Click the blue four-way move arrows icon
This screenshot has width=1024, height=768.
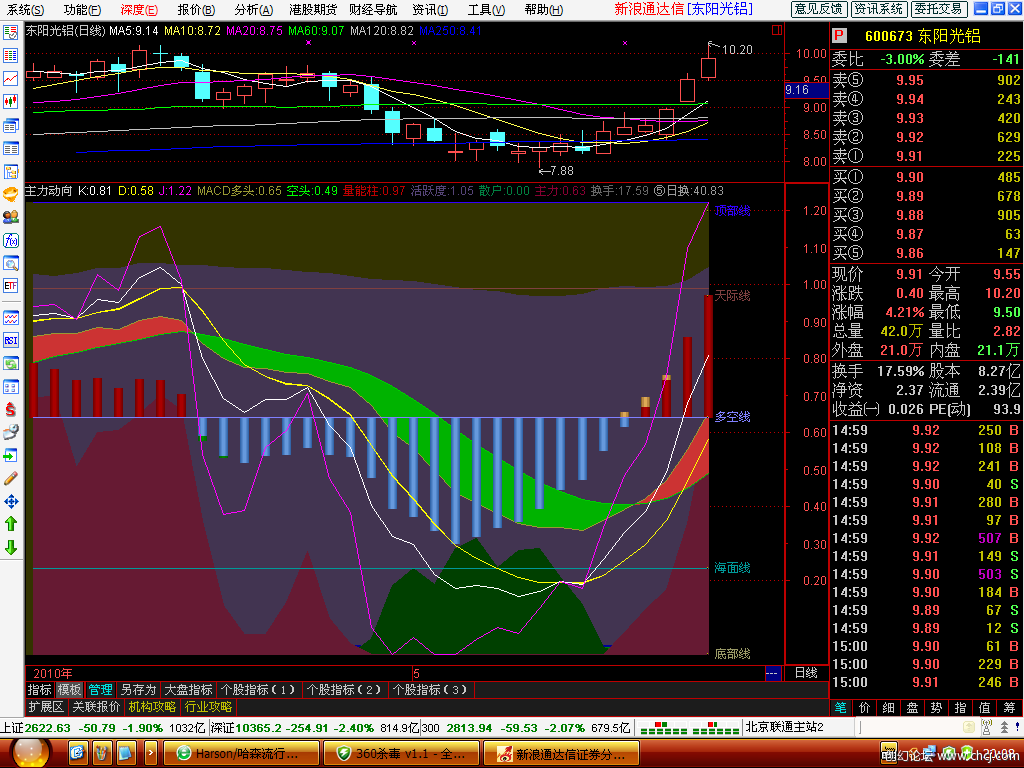pyautogui.click(x=10, y=502)
